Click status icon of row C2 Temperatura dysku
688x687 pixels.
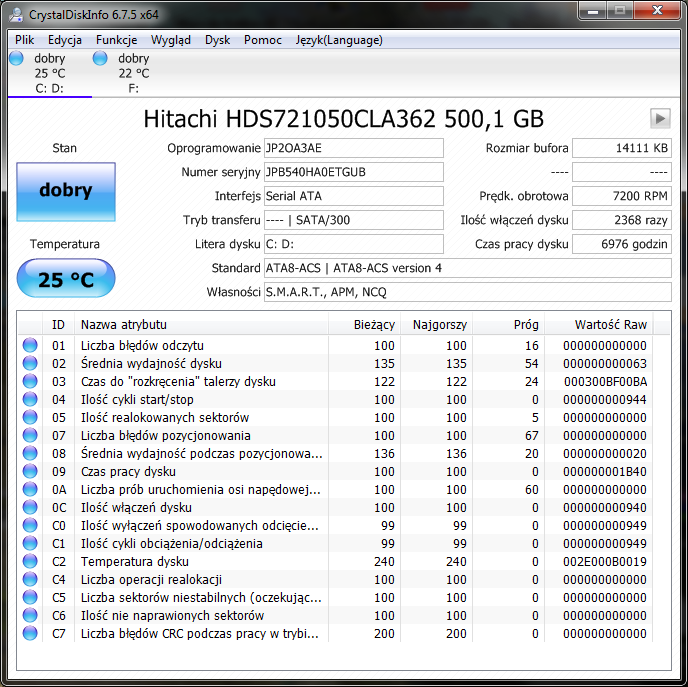pyautogui.click(x=30, y=561)
